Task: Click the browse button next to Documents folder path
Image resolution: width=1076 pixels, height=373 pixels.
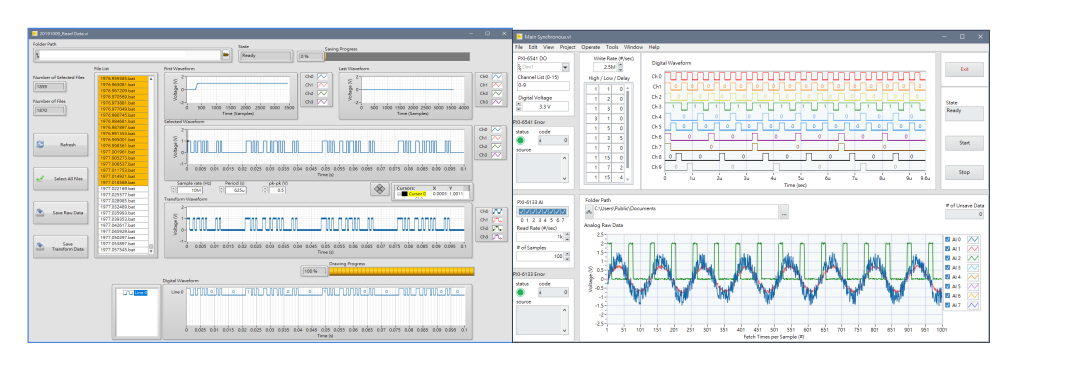Action: pos(784,212)
